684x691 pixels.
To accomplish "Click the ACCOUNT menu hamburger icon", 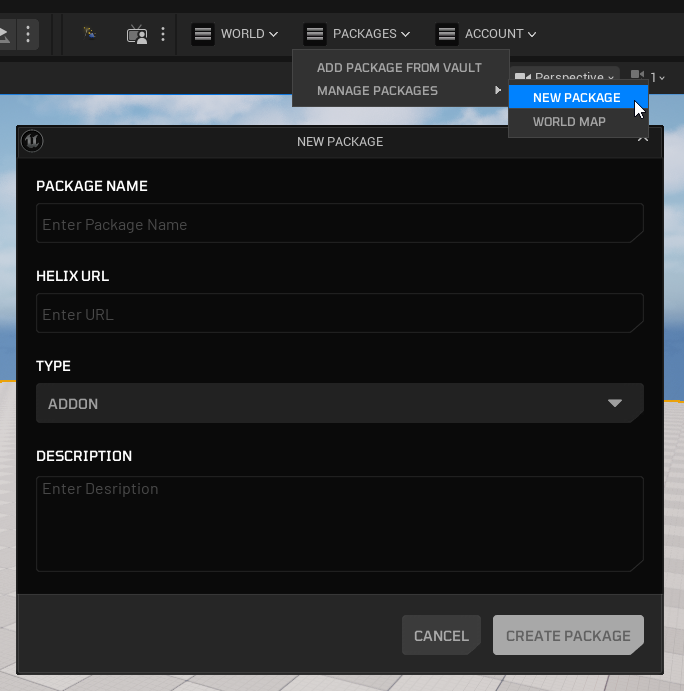I will tap(447, 34).
